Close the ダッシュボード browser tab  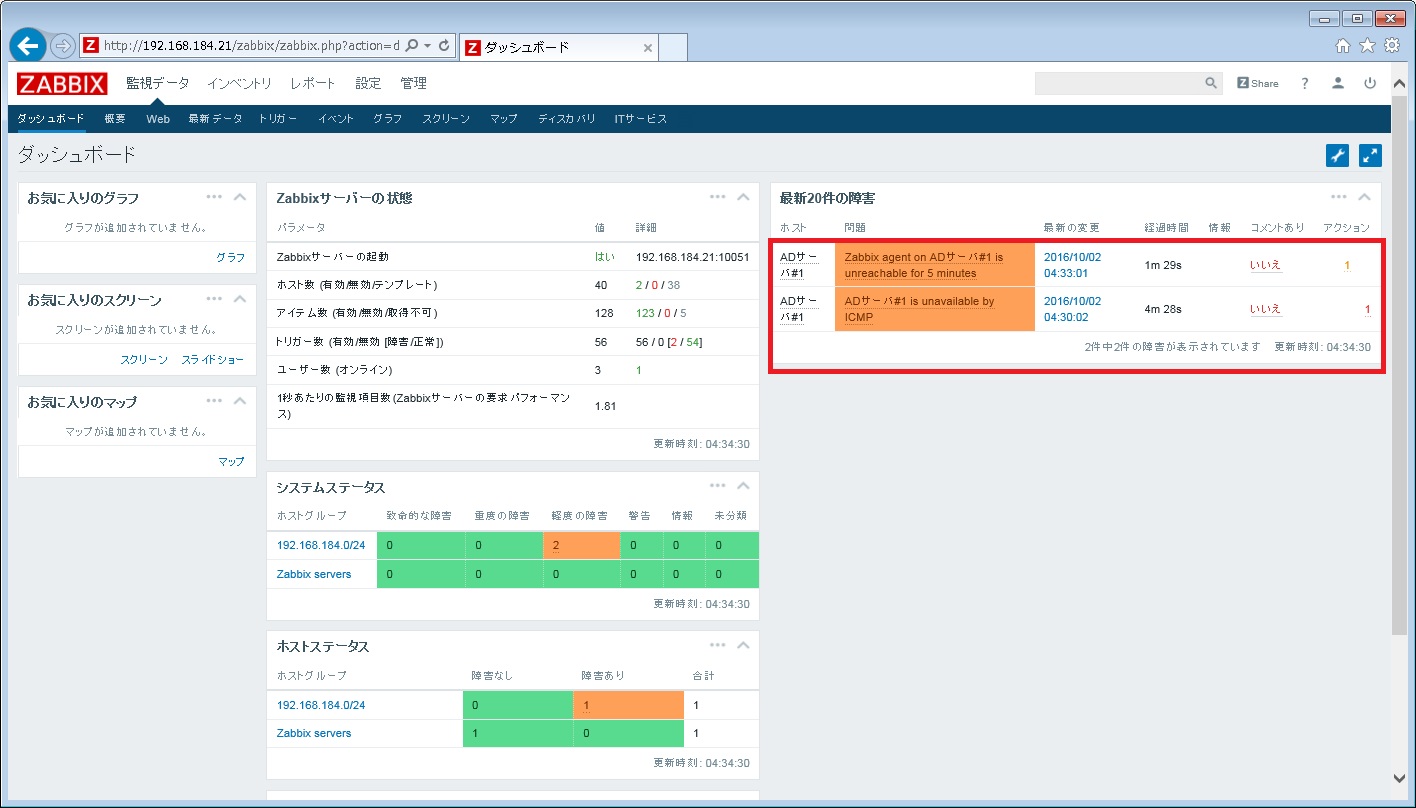pos(647,47)
